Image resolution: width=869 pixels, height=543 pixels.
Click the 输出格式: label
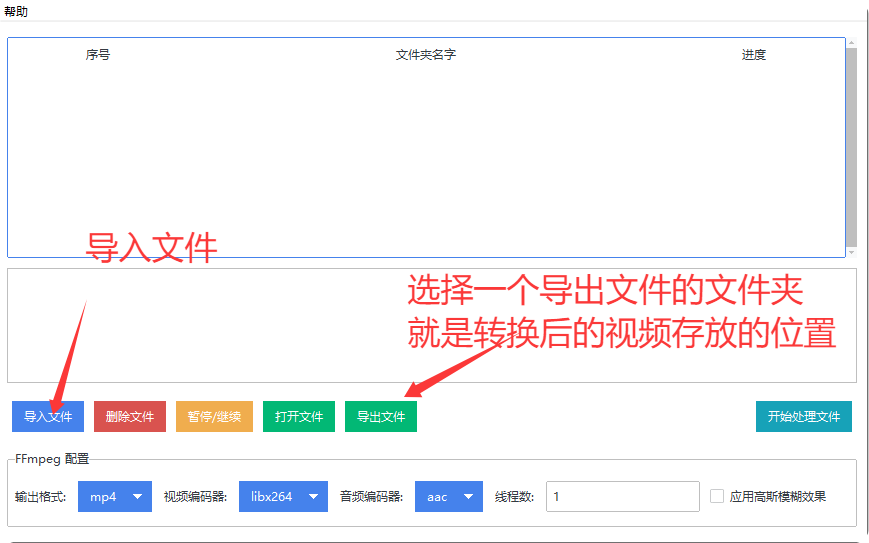tap(40, 496)
